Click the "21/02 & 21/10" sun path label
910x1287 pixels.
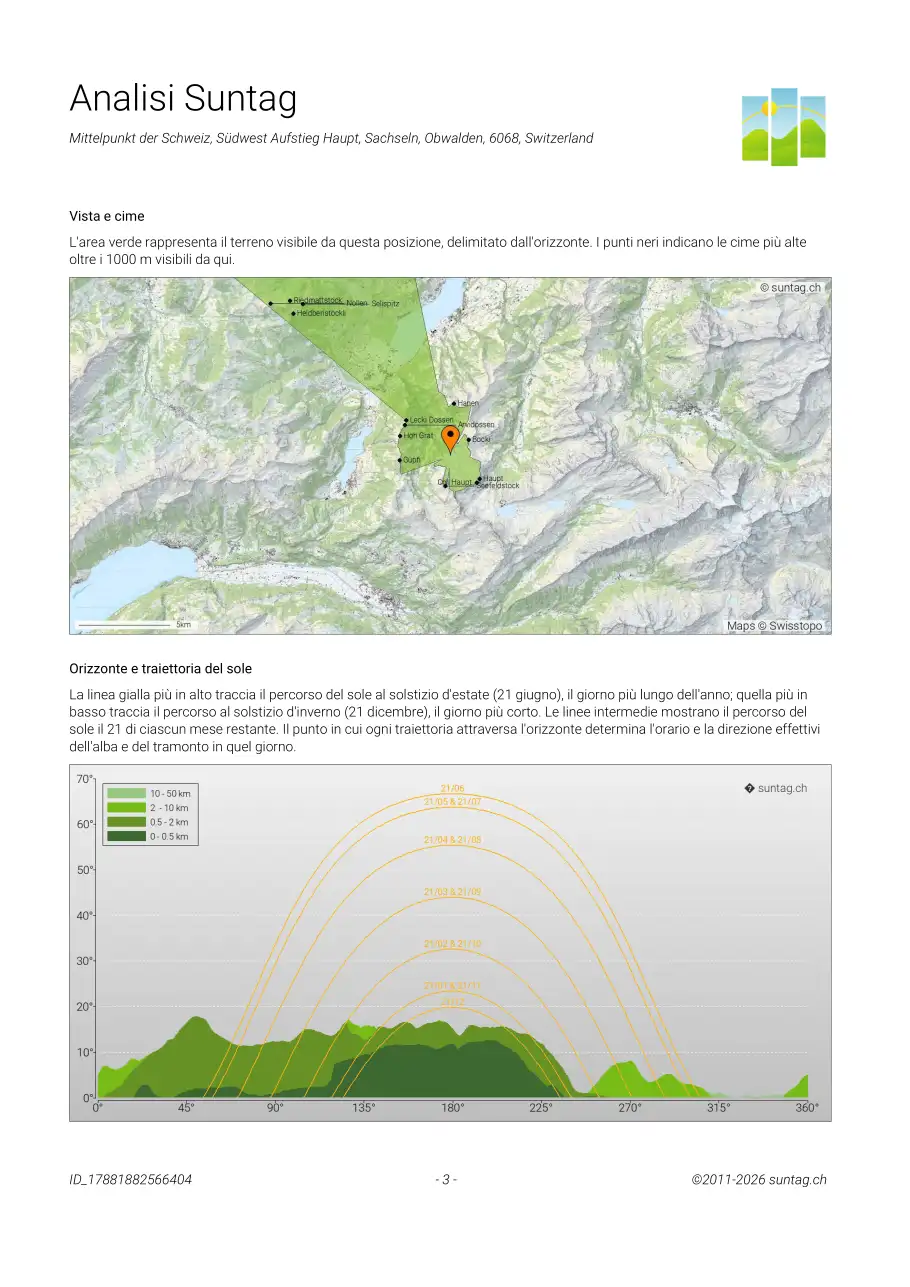click(x=452, y=944)
